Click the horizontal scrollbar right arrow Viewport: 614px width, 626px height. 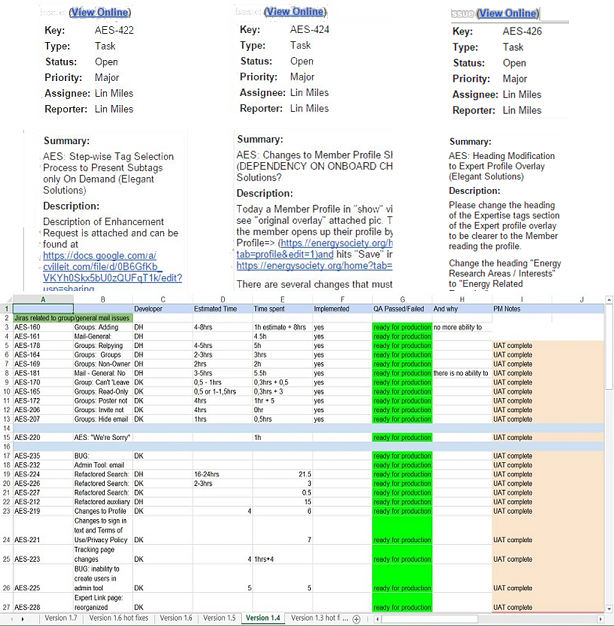tap(600, 619)
